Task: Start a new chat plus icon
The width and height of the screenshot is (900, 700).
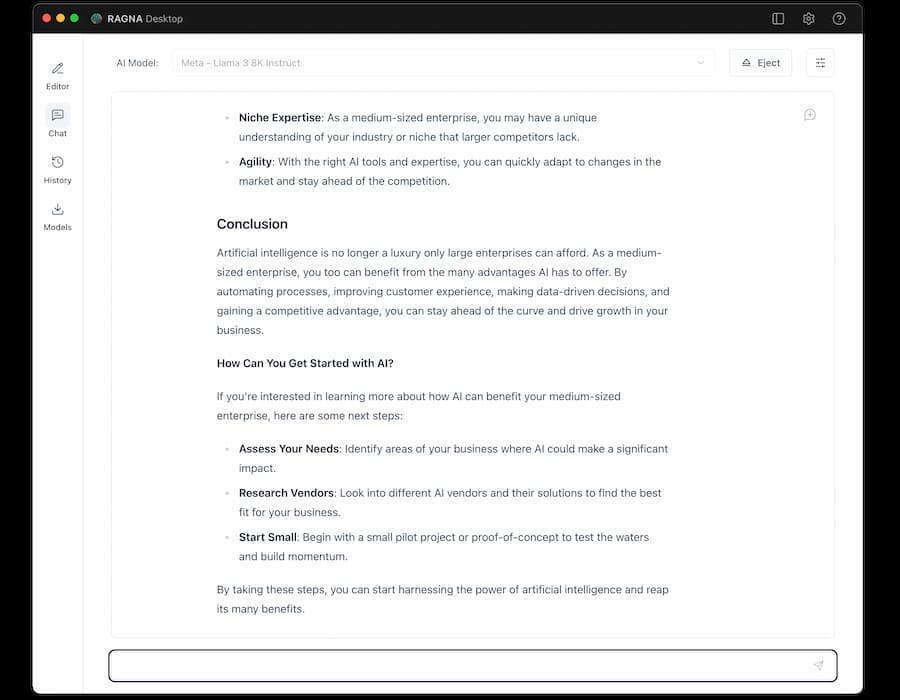Action: [x=809, y=115]
